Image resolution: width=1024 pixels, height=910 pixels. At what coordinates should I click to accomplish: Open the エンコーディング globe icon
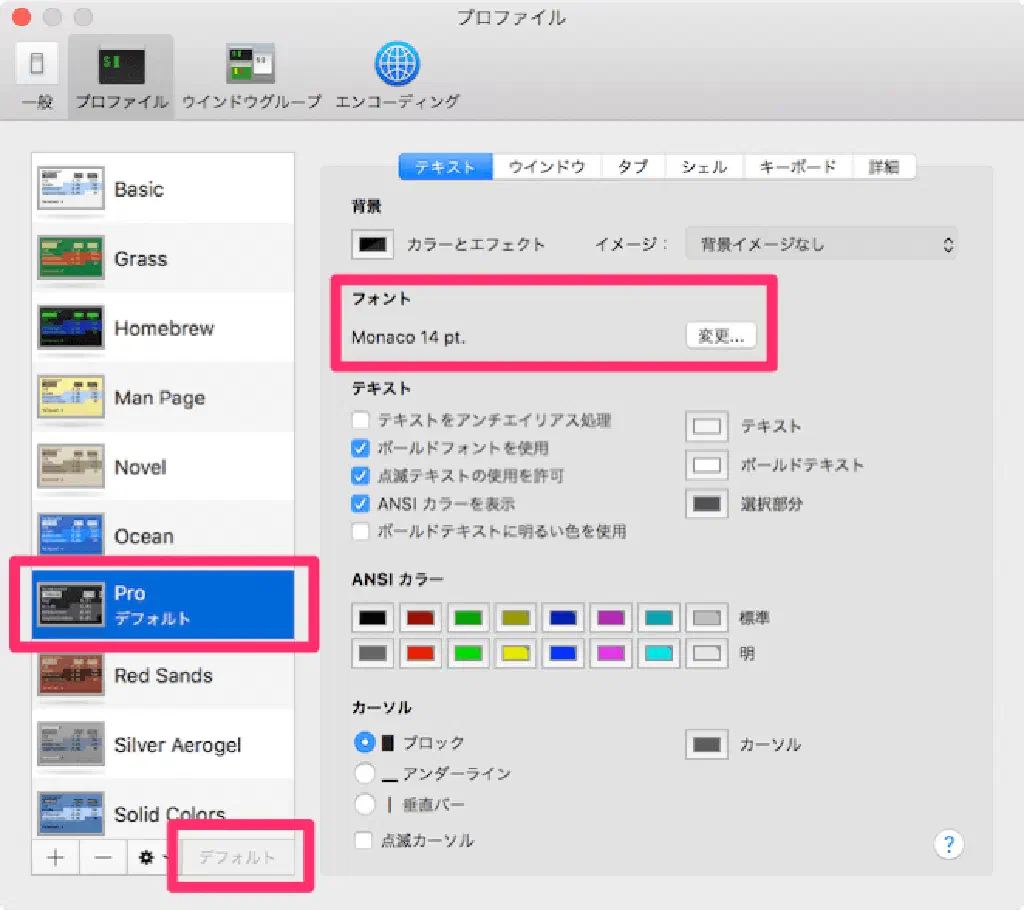[396, 77]
